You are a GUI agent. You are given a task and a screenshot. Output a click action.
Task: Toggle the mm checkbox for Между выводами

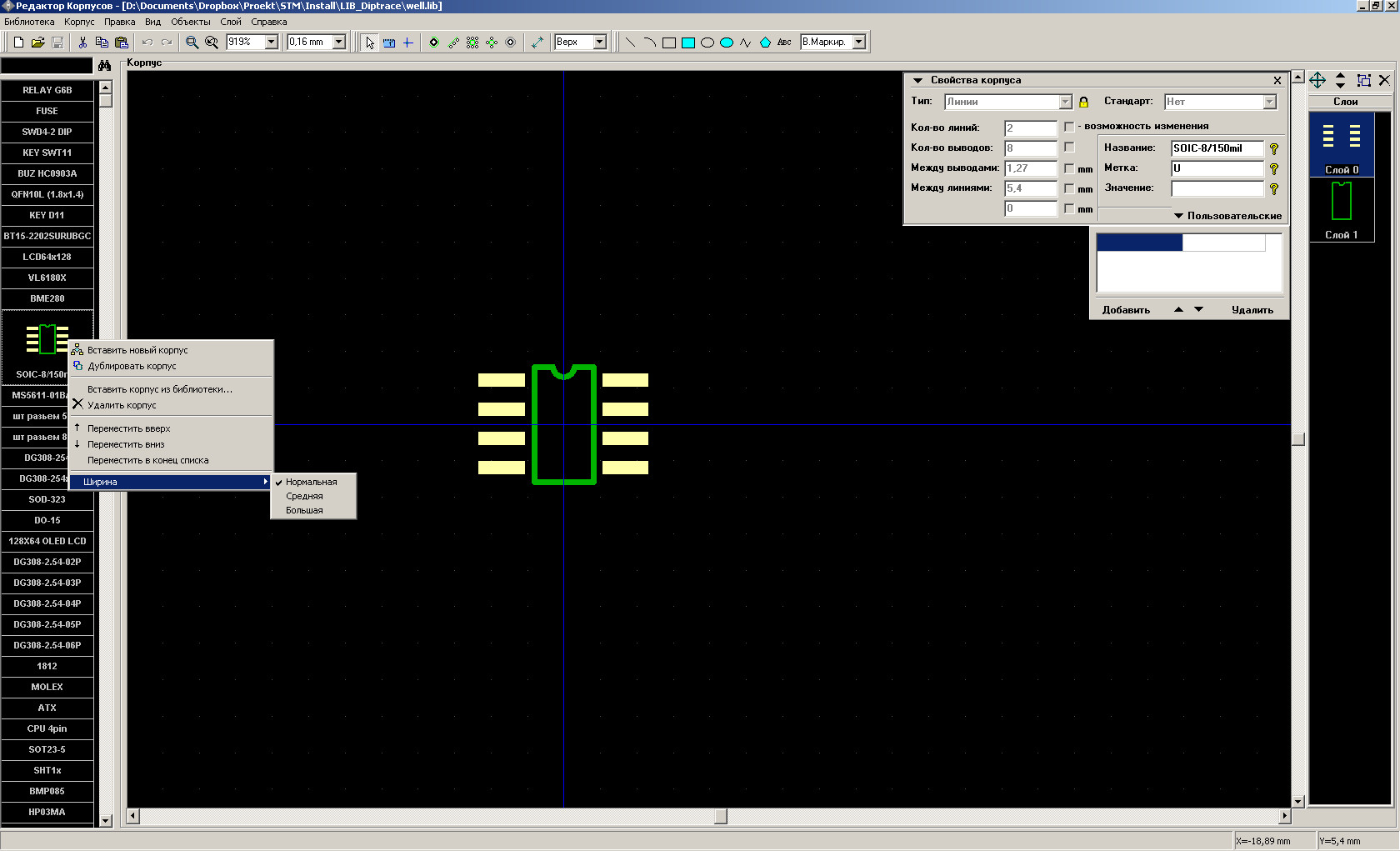coord(1069,168)
